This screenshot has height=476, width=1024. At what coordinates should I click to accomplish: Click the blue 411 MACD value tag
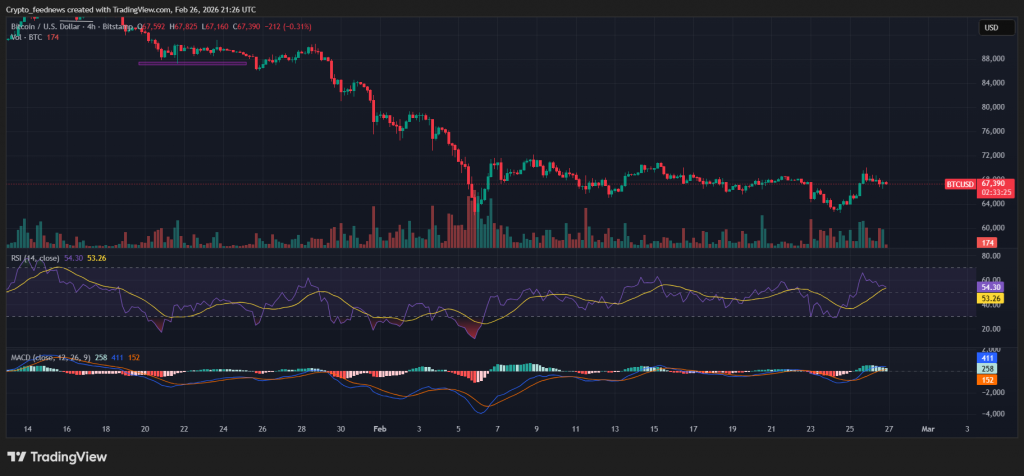[989, 357]
